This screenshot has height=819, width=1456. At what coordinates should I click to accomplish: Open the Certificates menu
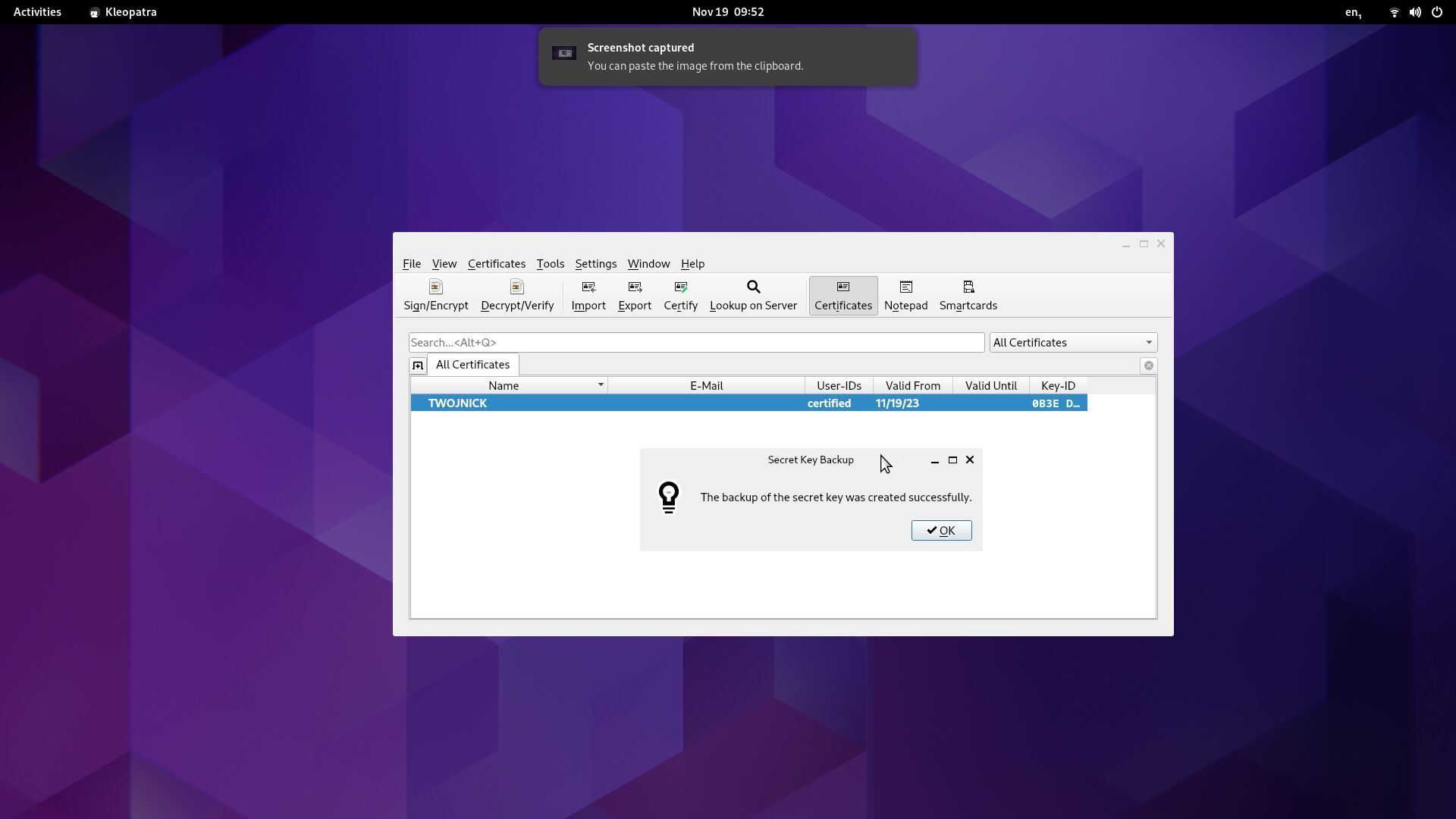pyautogui.click(x=496, y=264)
